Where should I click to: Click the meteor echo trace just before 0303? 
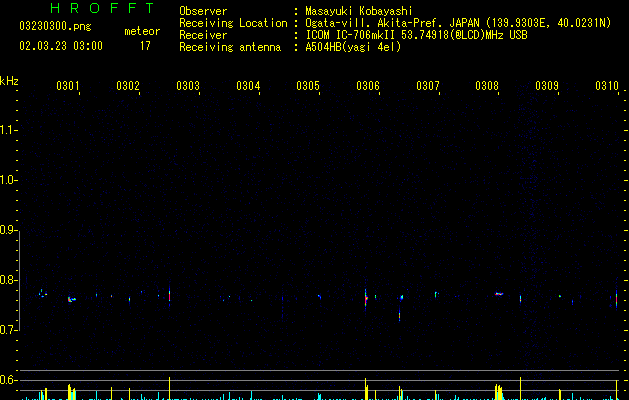click(169, 296)
